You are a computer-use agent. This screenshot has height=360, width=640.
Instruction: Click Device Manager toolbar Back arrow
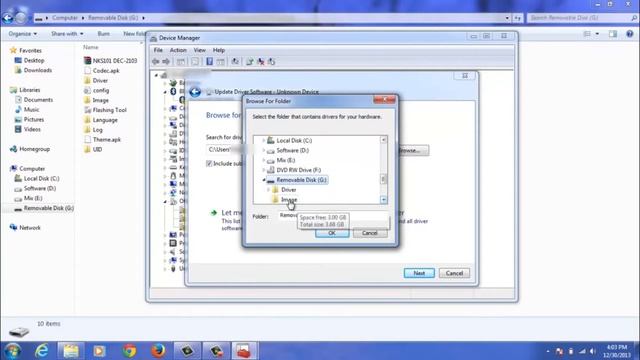(x=156, y=62)
